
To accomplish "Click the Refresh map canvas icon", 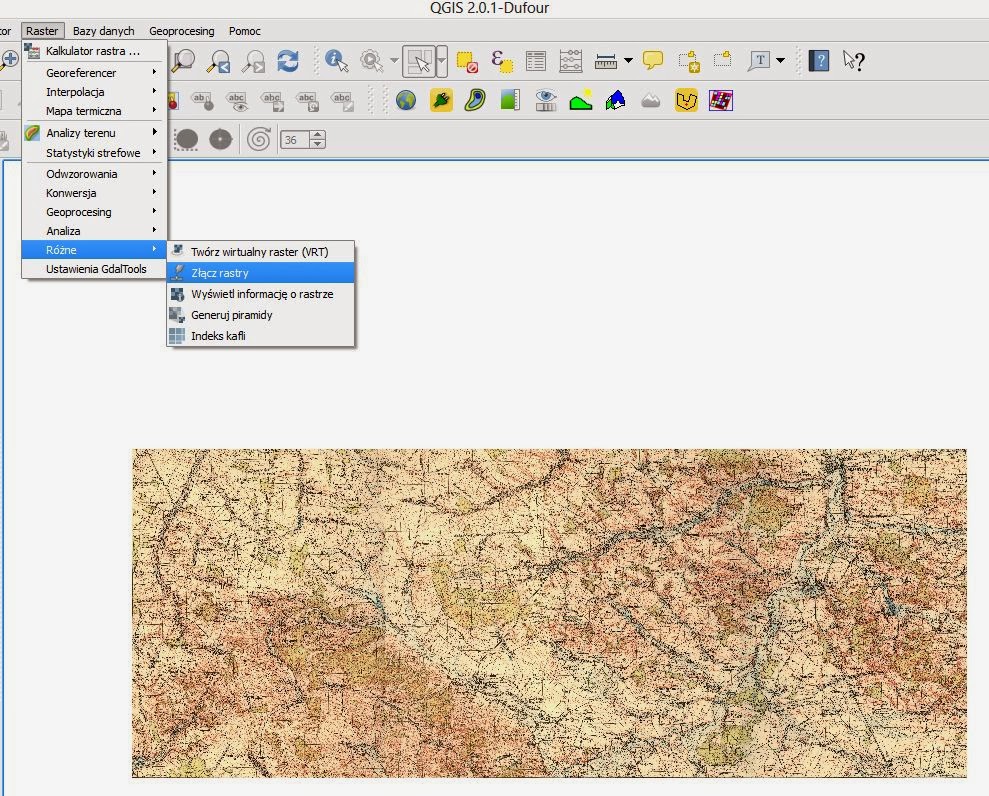I will [x=287, y=61].
